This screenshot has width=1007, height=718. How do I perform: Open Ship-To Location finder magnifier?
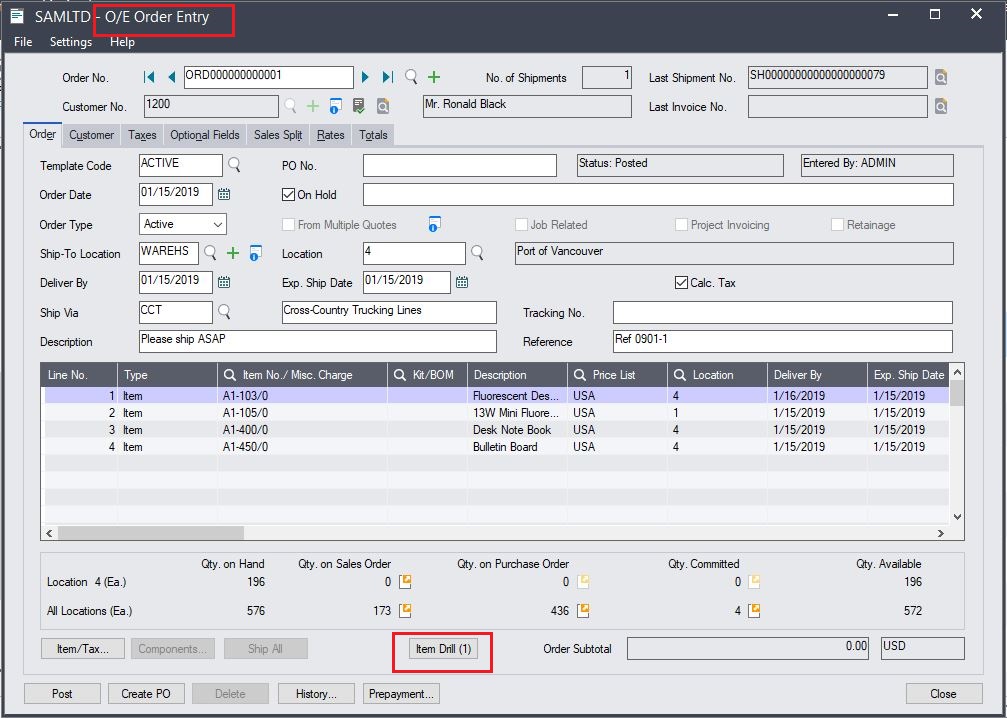point(210,253)
